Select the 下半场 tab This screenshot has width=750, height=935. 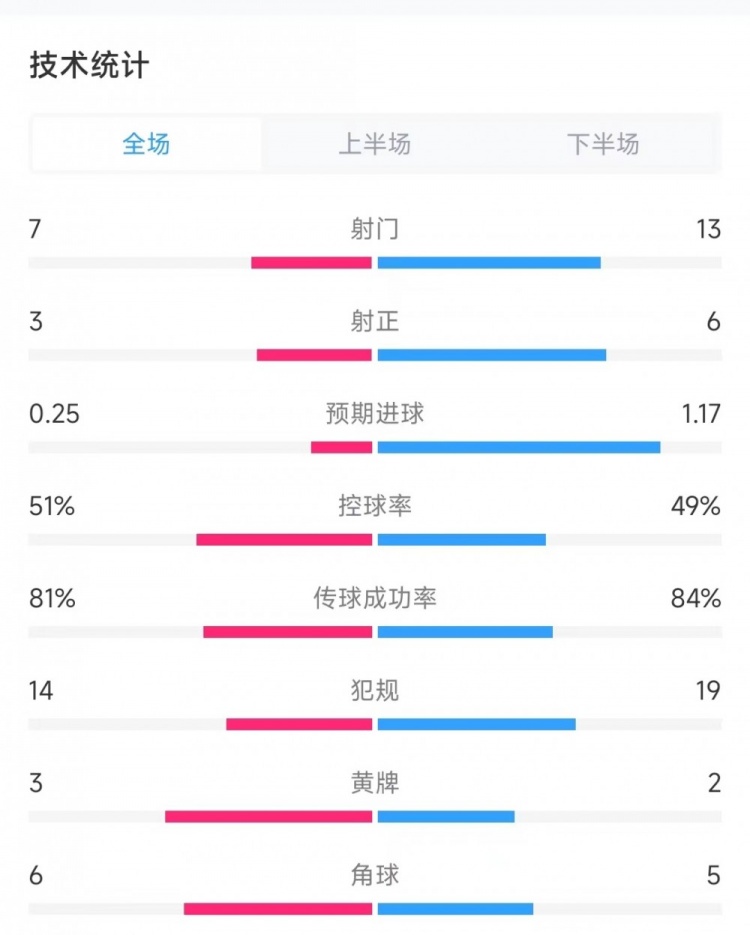pyautogui.click(x=603, y=144)
